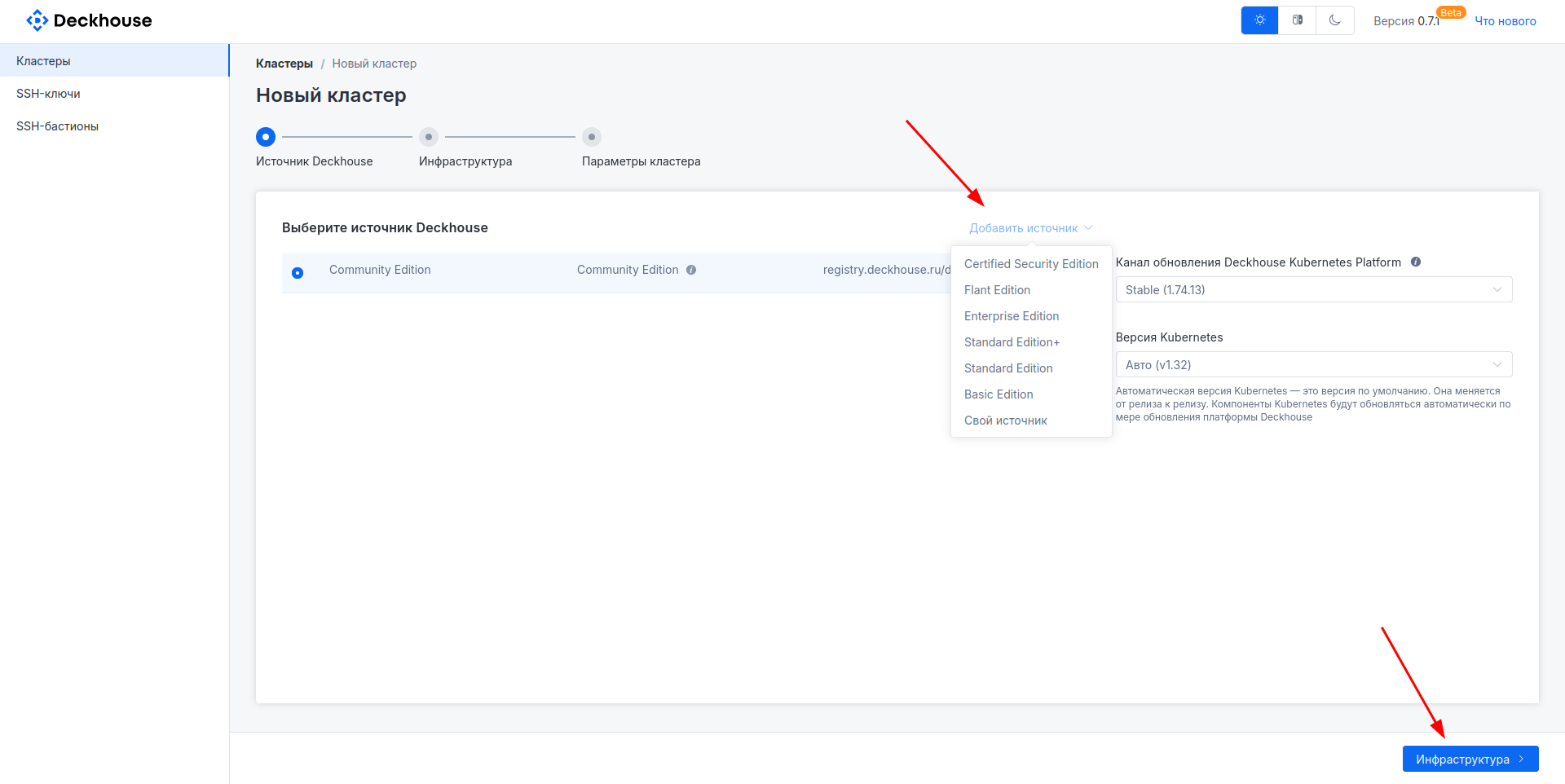Click the Новый кластер breadcrumb text
1565x784 pixels.
click(374, 64)
